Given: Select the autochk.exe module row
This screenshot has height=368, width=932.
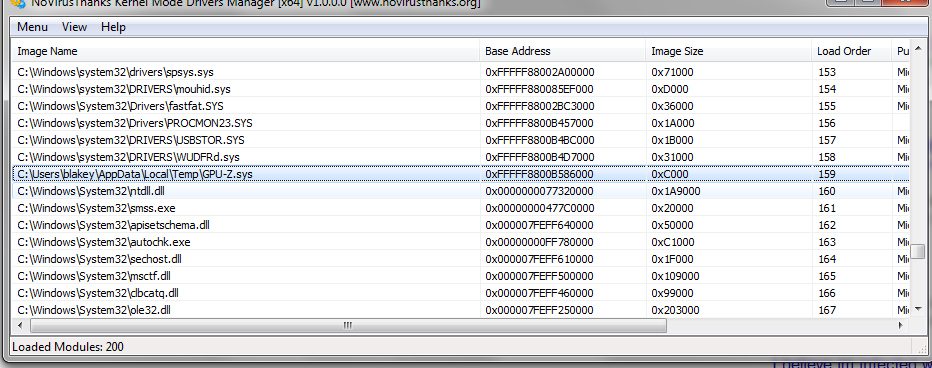Looking at the screenshot, I should pyautogui.click(x=461, y=242).
